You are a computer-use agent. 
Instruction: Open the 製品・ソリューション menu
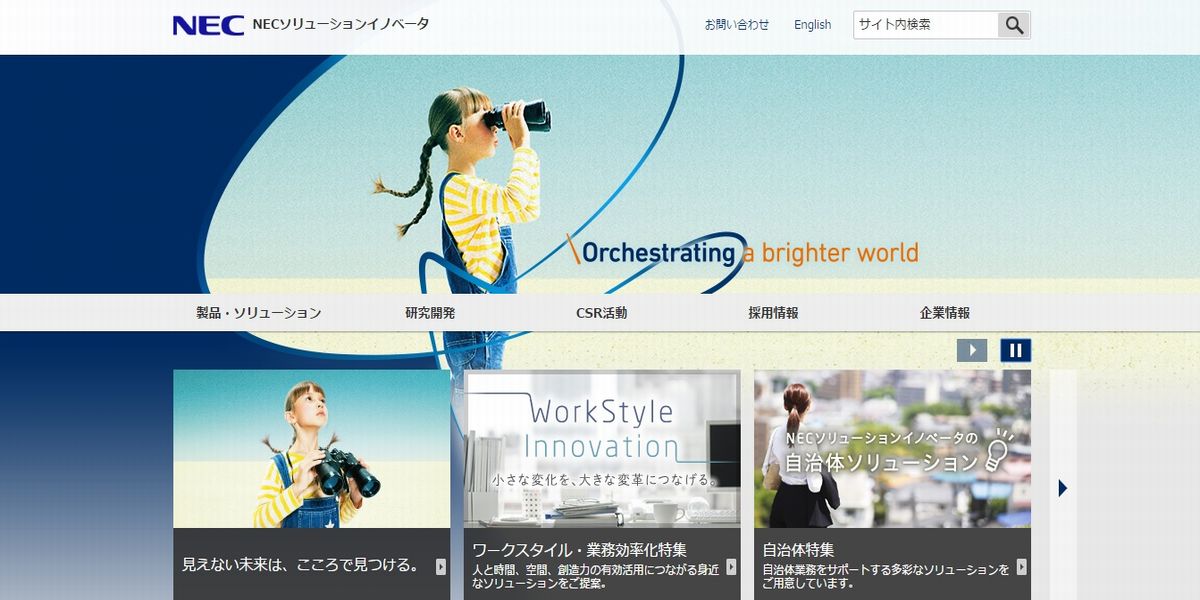tap(258, 313)
